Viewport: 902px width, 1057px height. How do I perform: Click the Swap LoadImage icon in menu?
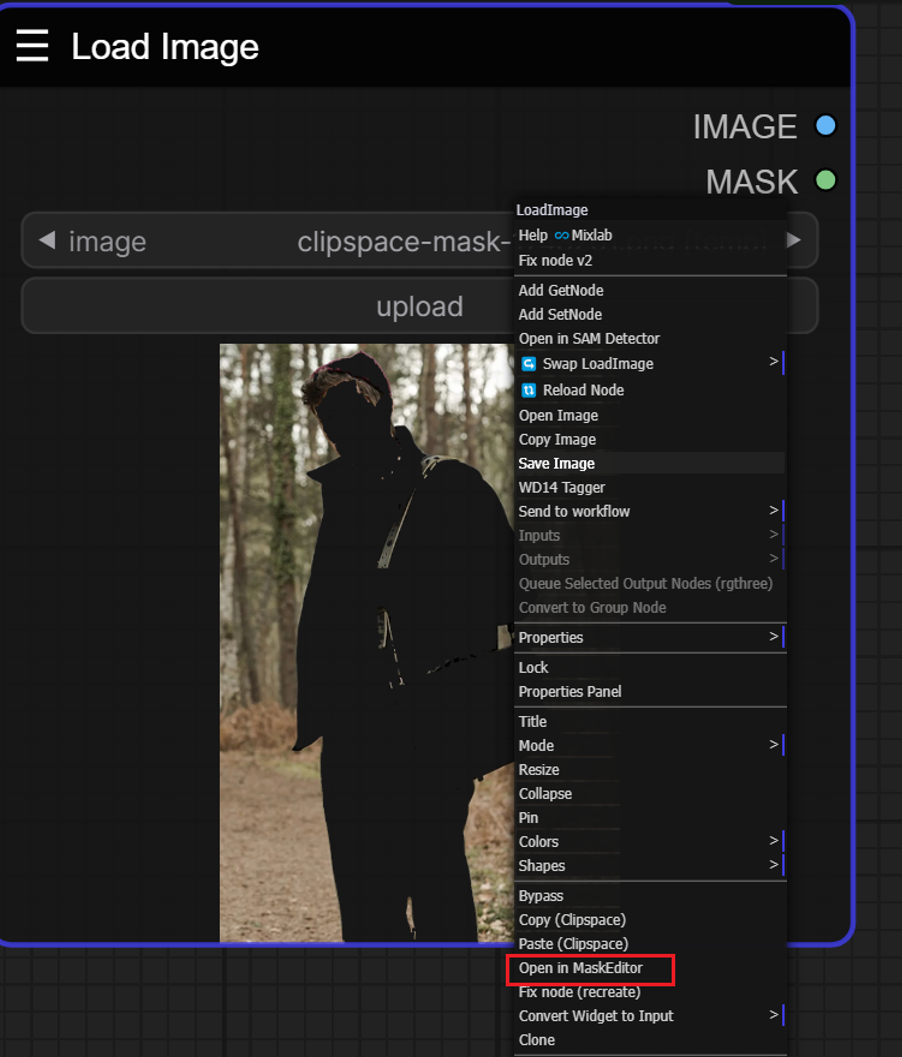(529, 364)
